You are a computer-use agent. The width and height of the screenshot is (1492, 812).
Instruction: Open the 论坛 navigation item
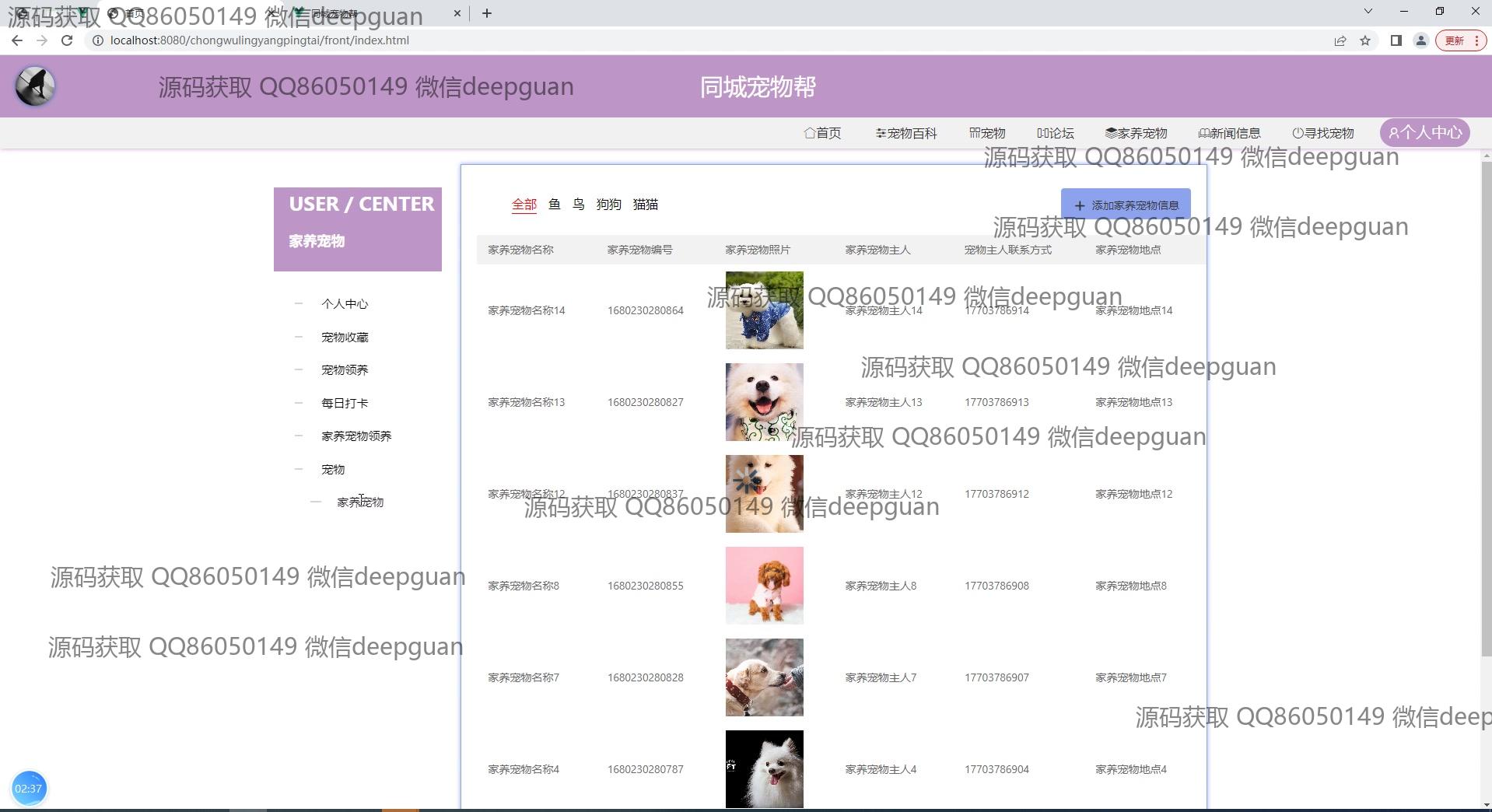pyautogui.click(x=1056, y=133)
